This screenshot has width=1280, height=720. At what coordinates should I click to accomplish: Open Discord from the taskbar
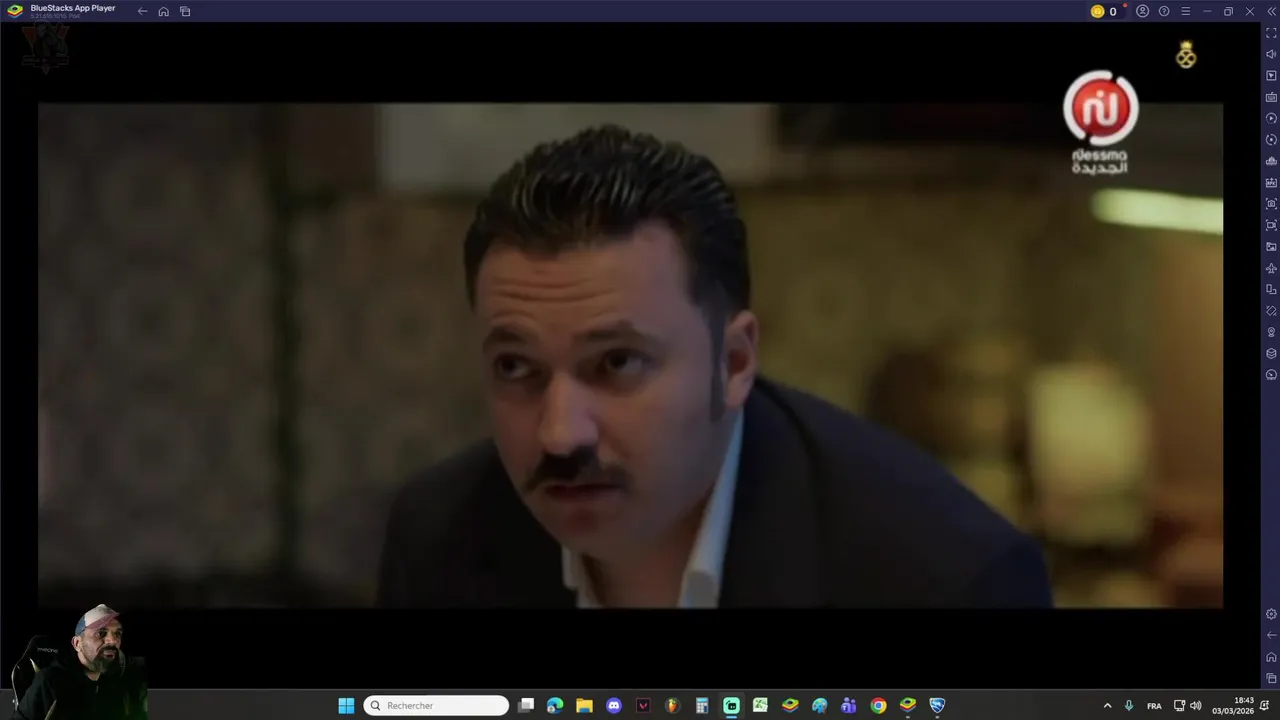tap(614, 706)
